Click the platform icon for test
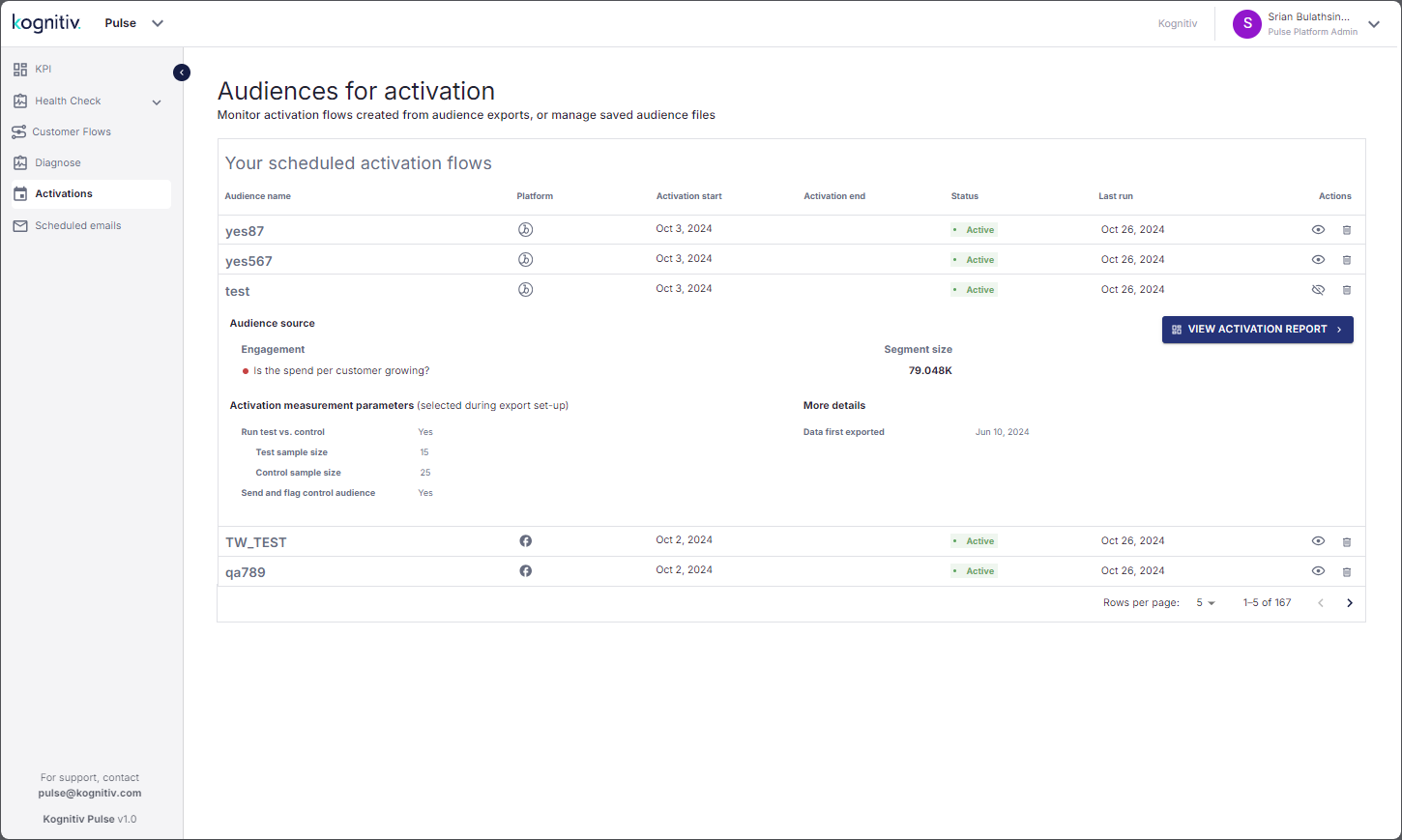The height and width of the screenshot is (840, 1402). [526, 290]
